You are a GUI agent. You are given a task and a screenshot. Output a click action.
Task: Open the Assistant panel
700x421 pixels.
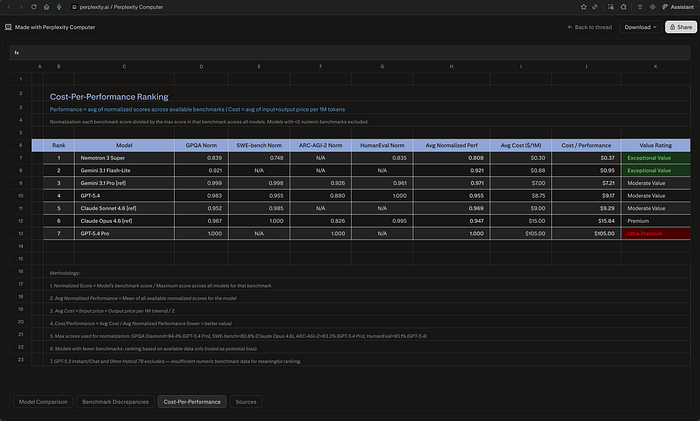click(678, 7)
